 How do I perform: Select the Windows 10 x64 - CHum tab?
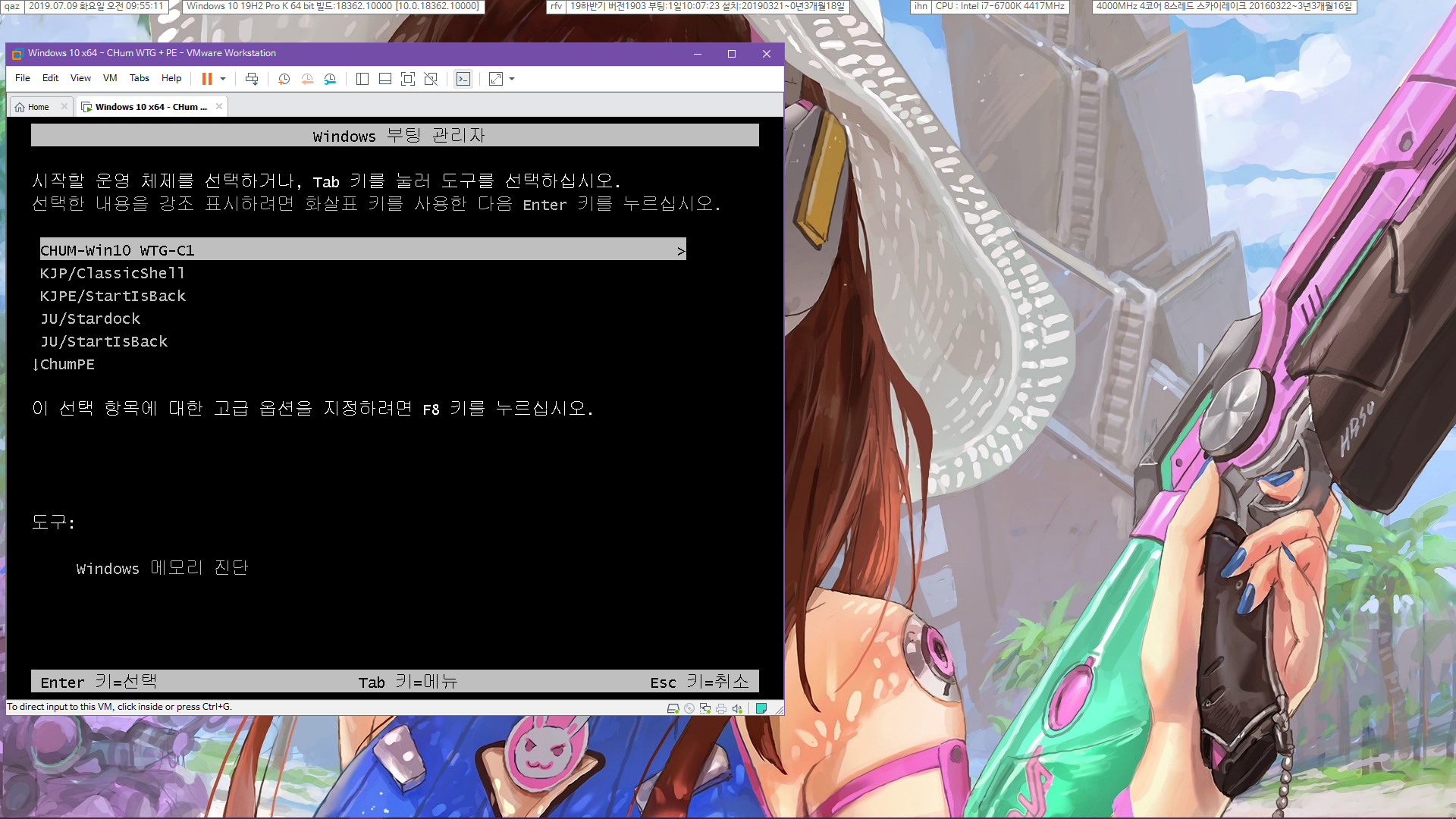click(151, 107)
